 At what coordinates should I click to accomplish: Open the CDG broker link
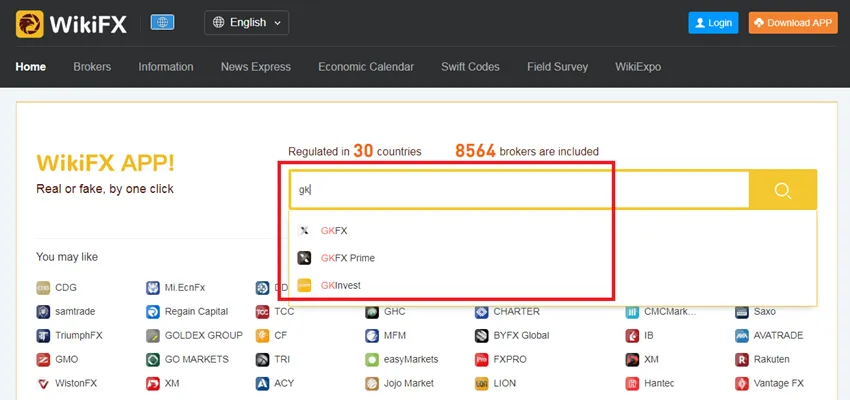[66, 288]
